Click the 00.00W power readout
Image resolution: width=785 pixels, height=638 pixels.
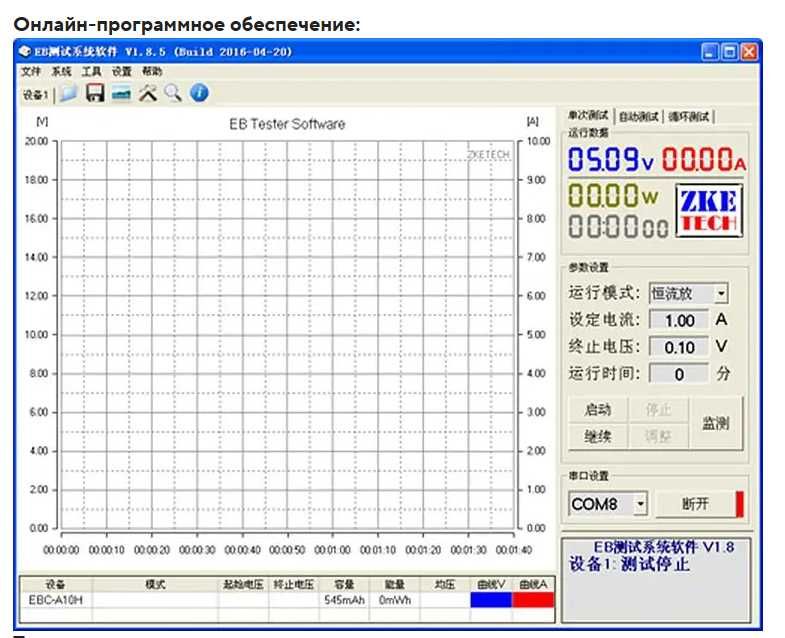click(613, 195)
